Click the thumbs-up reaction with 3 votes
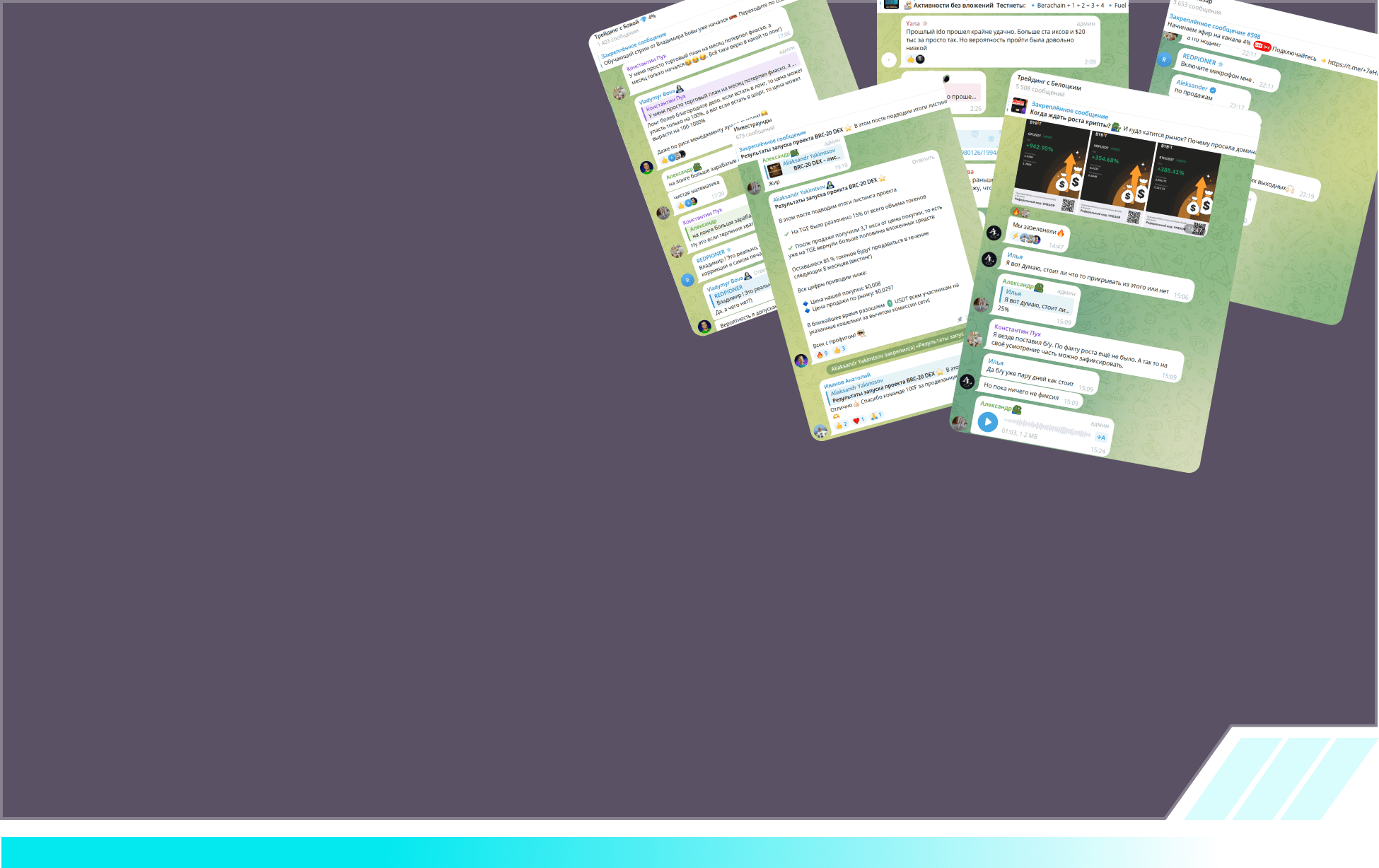 (x=840, y=349)
